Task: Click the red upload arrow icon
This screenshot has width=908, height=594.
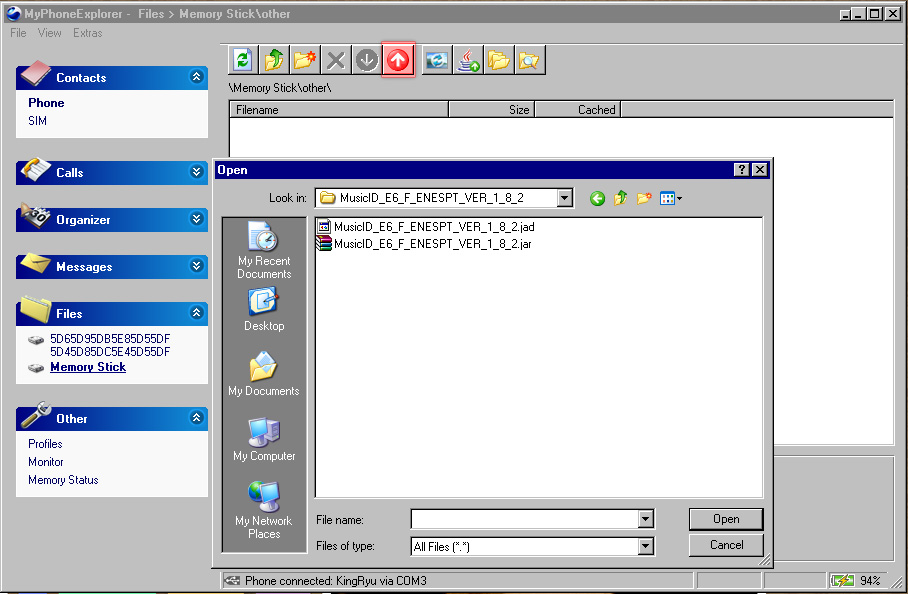Action: [x=398, y=61]
